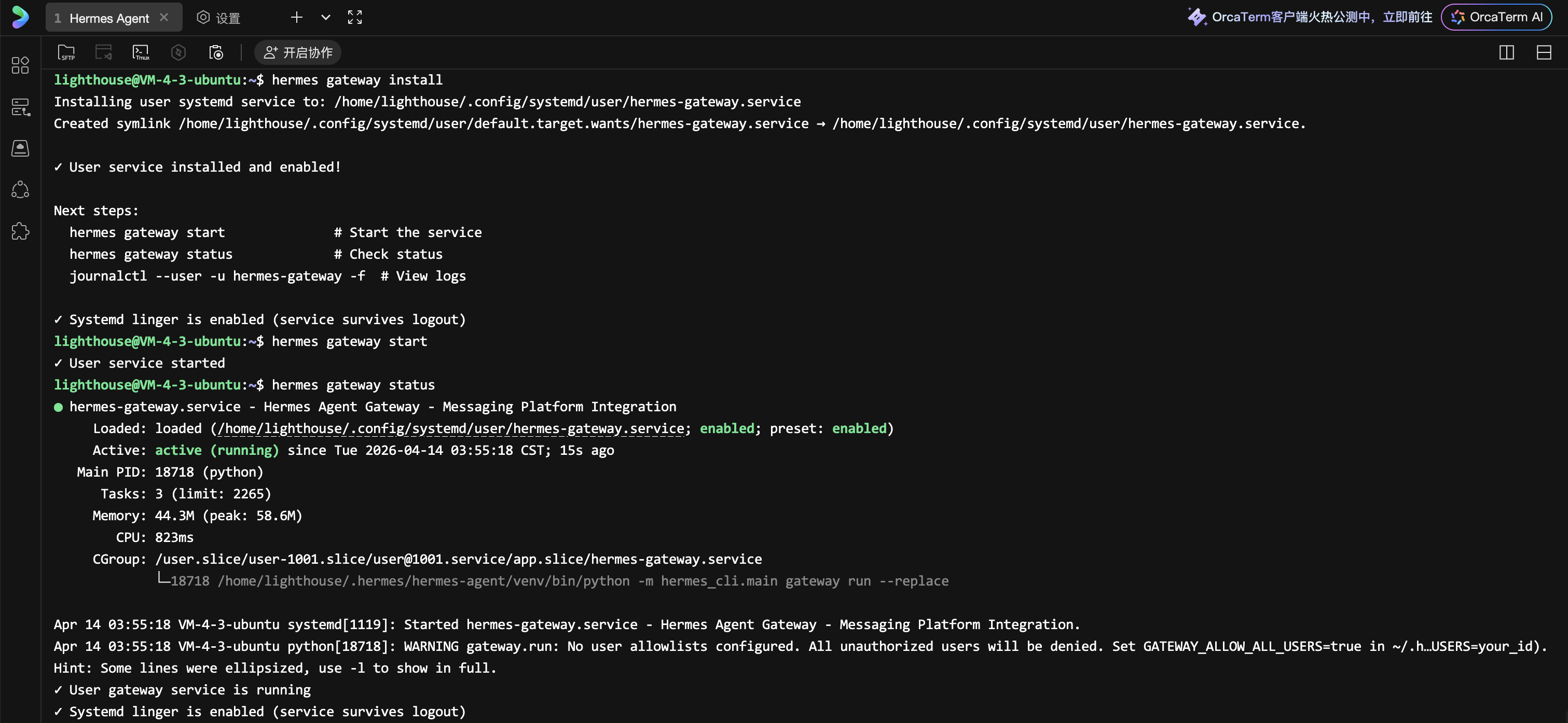Open the 设置 settings page
Image resolution: width=1568 pixels, height=723 pixels.
pos(219,17)
